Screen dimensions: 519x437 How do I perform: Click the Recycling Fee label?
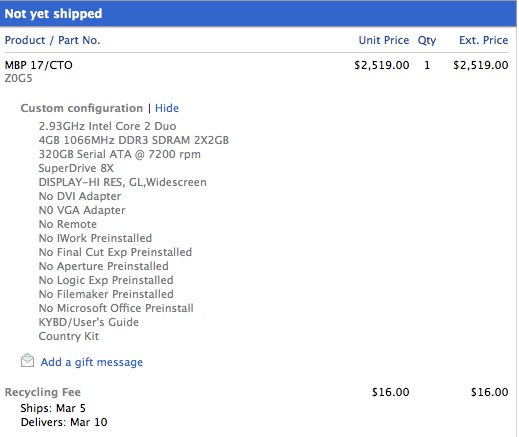(x=43, y=392)
